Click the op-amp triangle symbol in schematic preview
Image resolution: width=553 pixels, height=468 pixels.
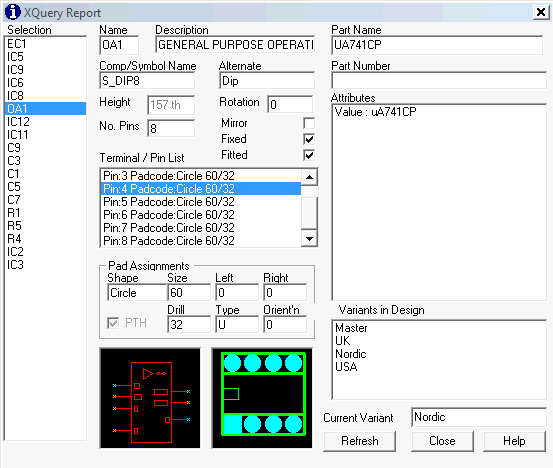(x=147, y=374)
